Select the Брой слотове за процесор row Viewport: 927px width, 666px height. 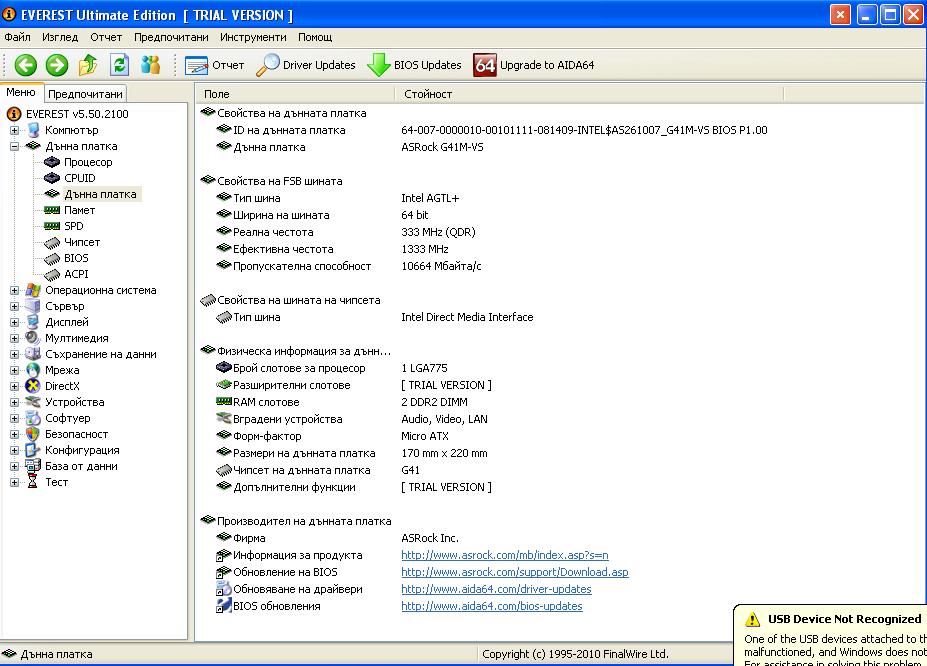(332, 368)
